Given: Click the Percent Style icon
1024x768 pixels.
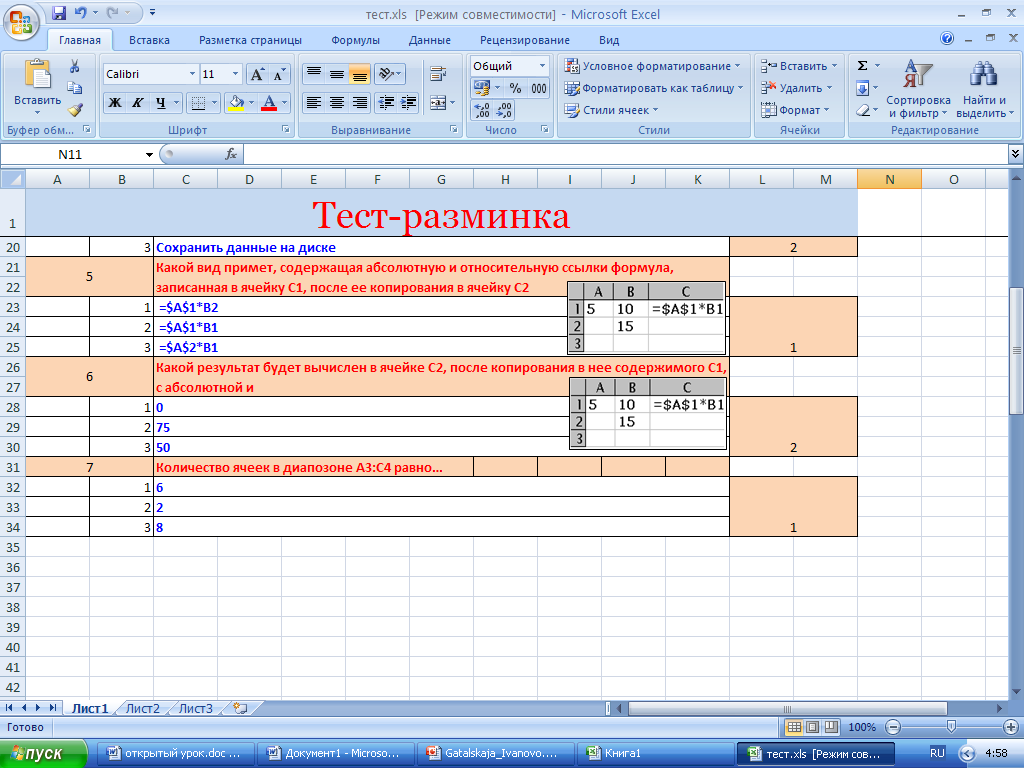Looking at the screenshot, I should 516,88.
